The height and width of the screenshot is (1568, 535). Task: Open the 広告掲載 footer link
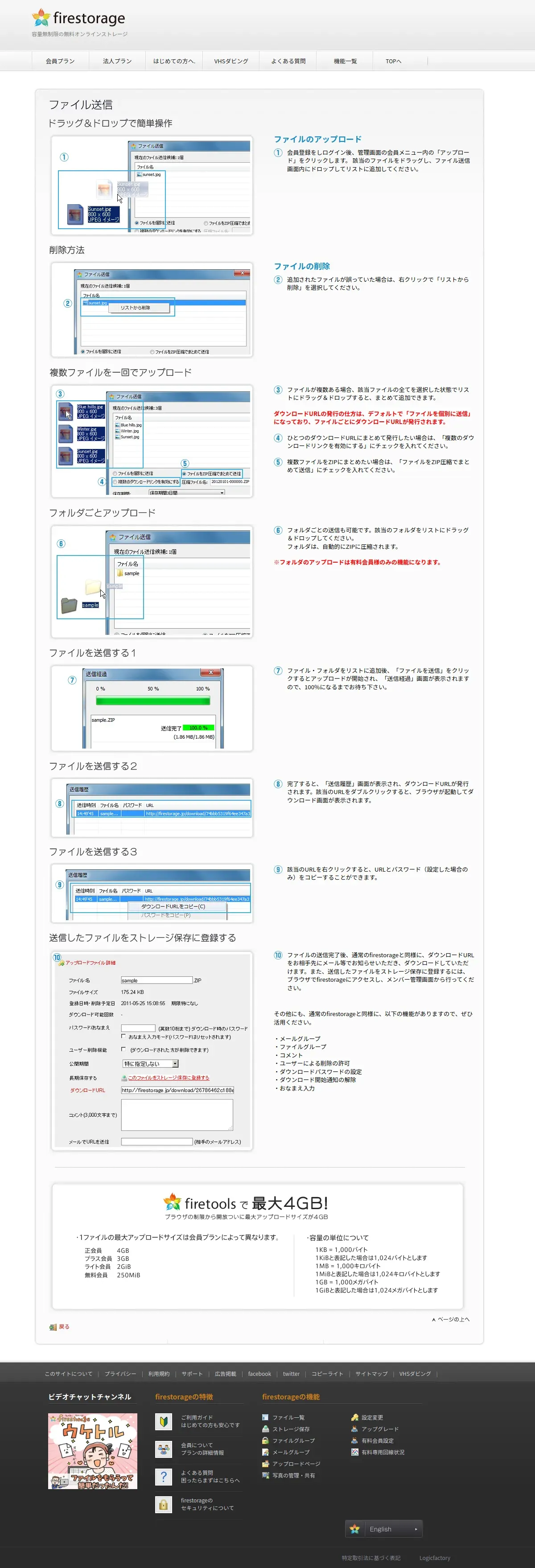pyautogui.click(x=225, y=1373)
